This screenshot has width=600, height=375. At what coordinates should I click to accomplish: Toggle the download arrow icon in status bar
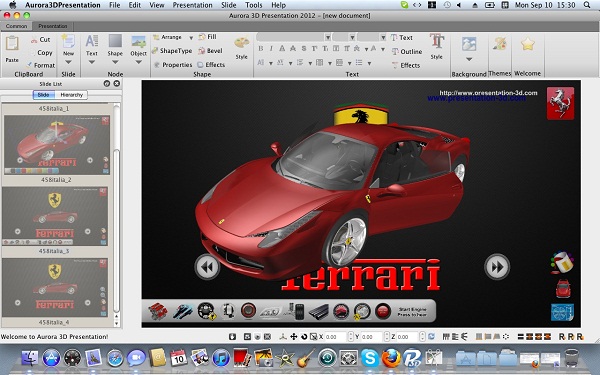click(x=232, y=336)
